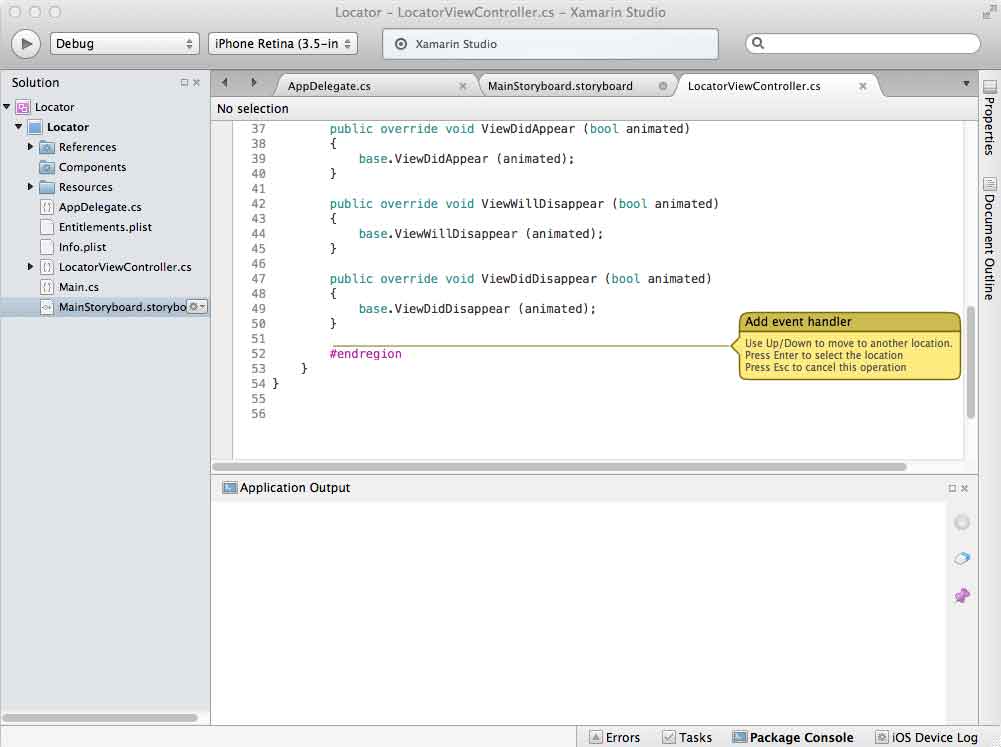
Task: Click the References folder icon
Action: pyautogui.click(x=47, y=147)
